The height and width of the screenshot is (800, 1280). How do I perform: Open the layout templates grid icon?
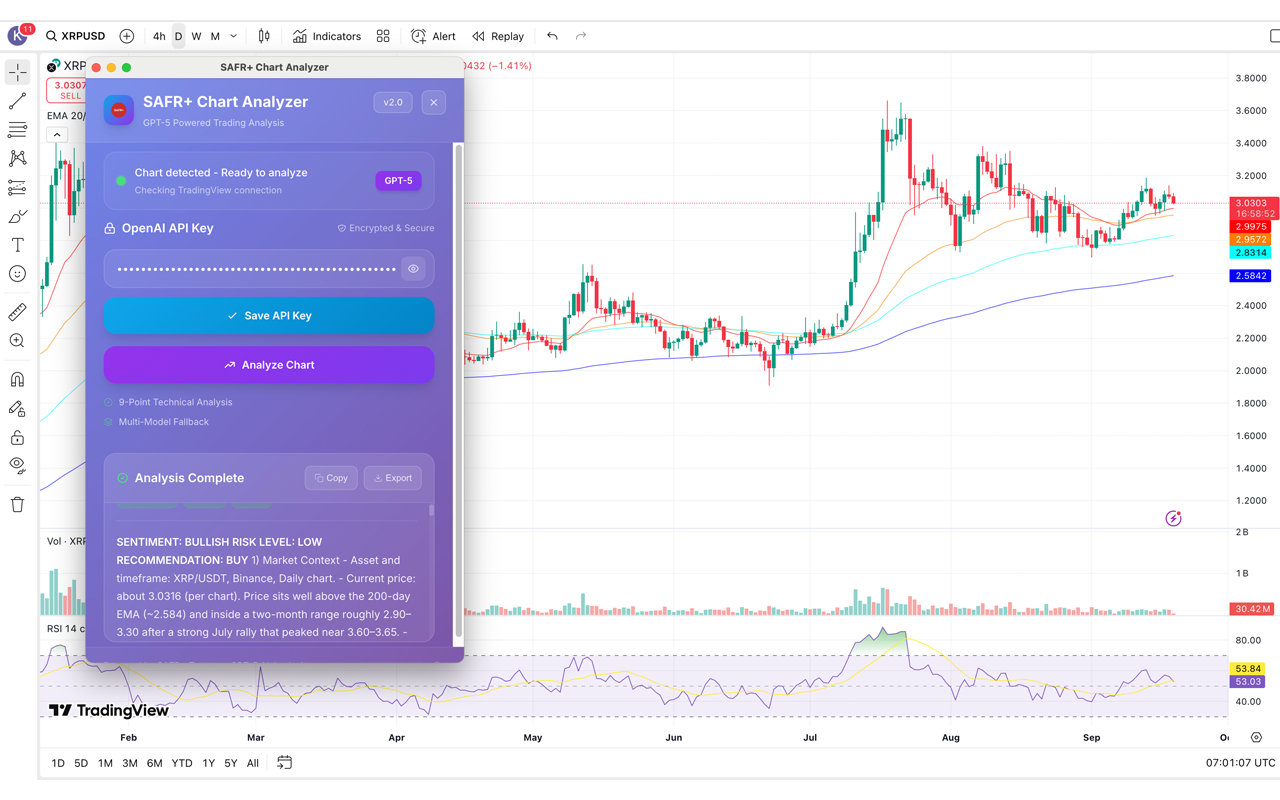(383, 36)
